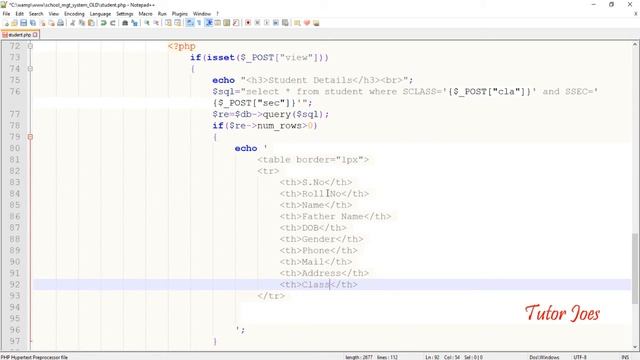Image resolution: width=640 pixels, height=360 pixels.
Task: Click the vertical scrollbar thumb
Action: pos(635,268)
